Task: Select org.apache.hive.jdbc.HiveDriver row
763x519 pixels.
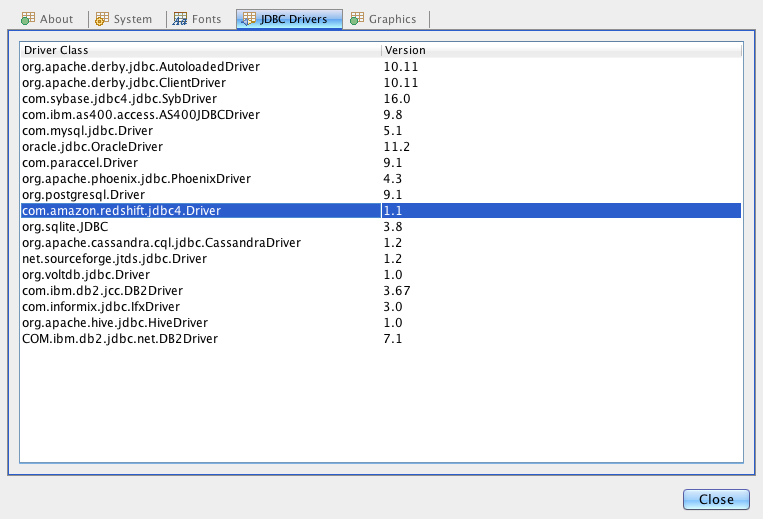Action: (x=381, y=323)
